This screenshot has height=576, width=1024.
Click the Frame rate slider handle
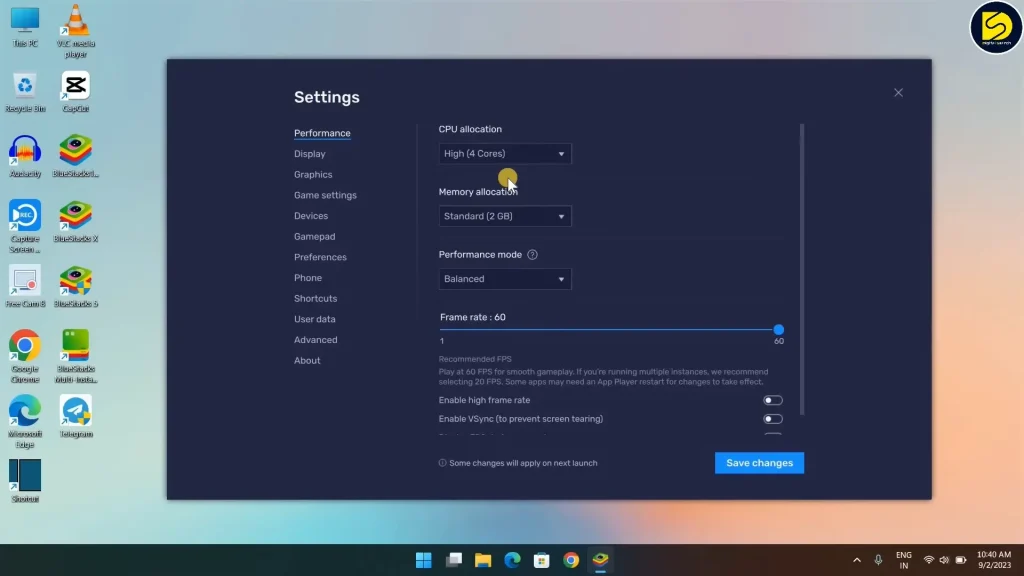pos(778,330)
